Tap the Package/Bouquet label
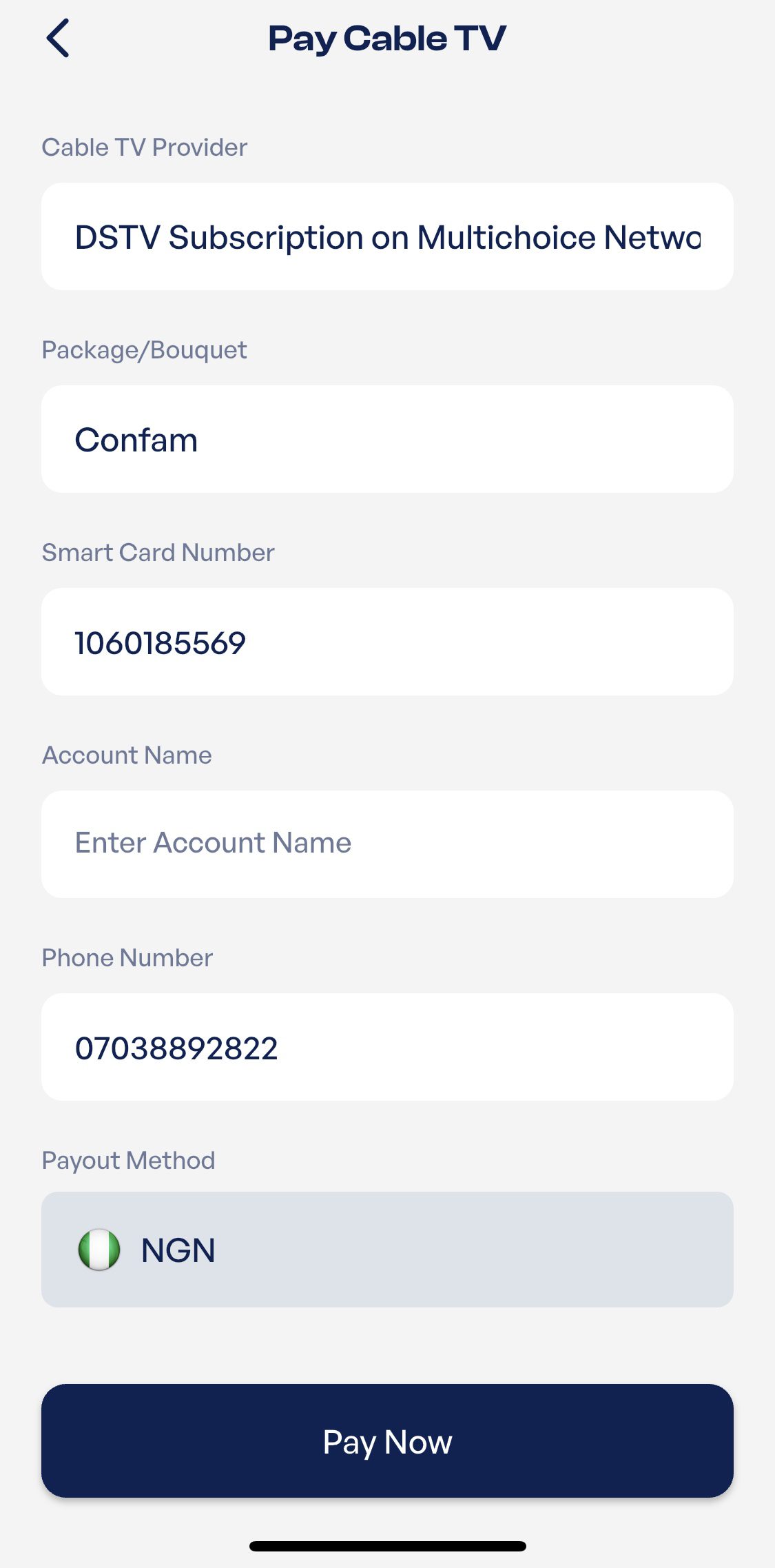The height and width of the screenshot is (1568, 775). 144,350
